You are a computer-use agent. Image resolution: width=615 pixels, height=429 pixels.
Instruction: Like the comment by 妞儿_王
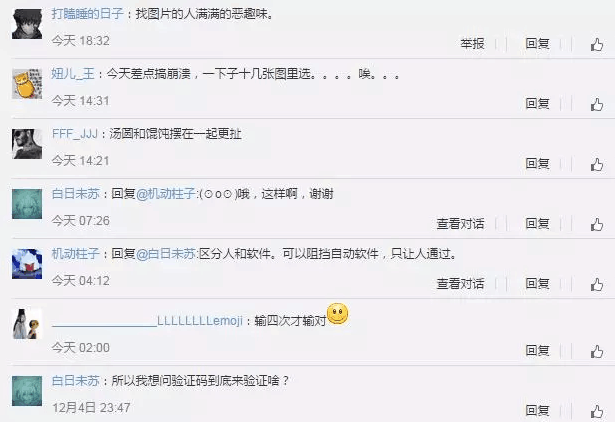pyautogui.click(x=597, y=104)
